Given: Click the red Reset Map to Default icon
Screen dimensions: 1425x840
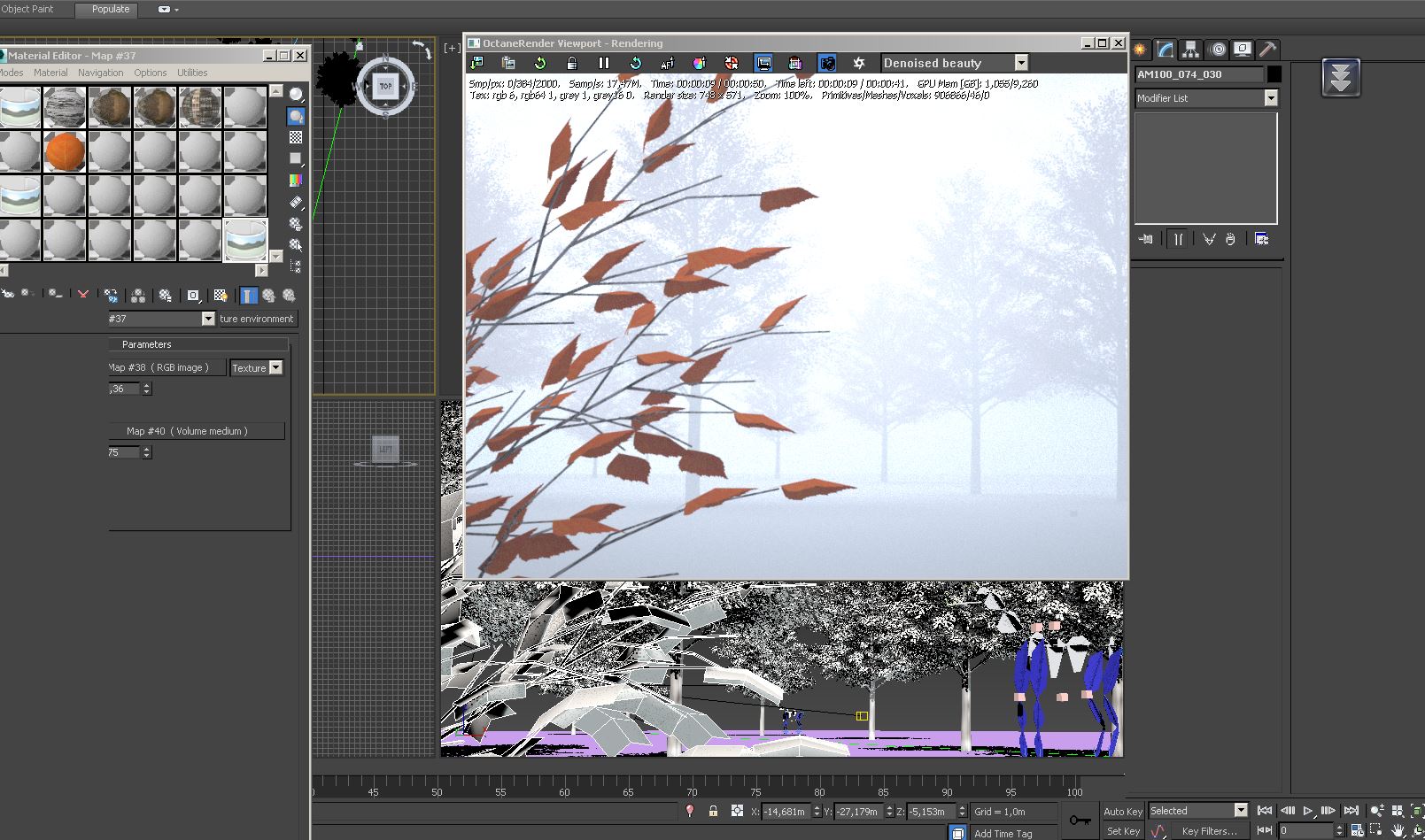Looking at the screenshot, I should [x=82, y=295].
